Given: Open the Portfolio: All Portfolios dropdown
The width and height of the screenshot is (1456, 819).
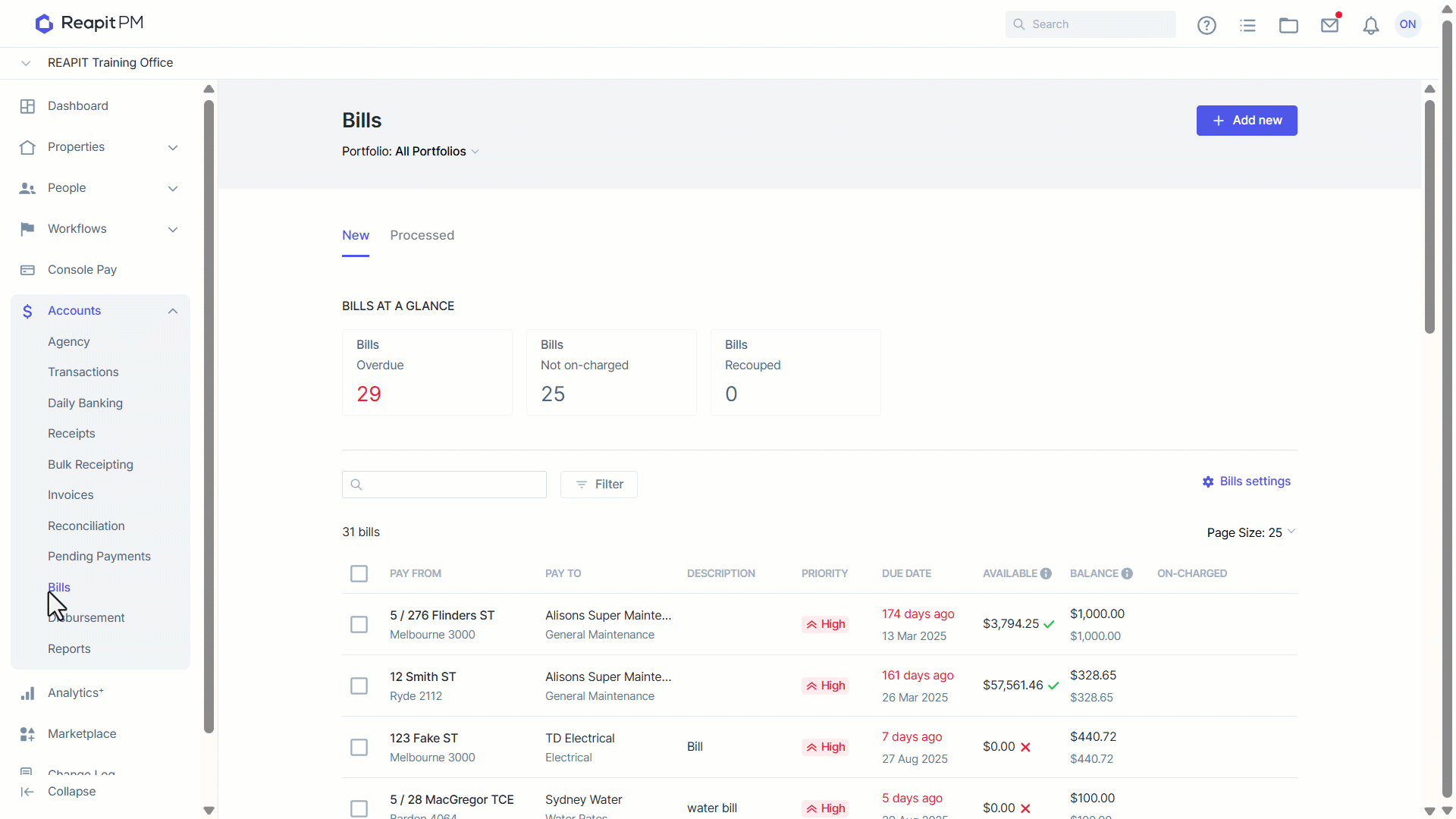Looking at the screenshot, I should point(410,152).
